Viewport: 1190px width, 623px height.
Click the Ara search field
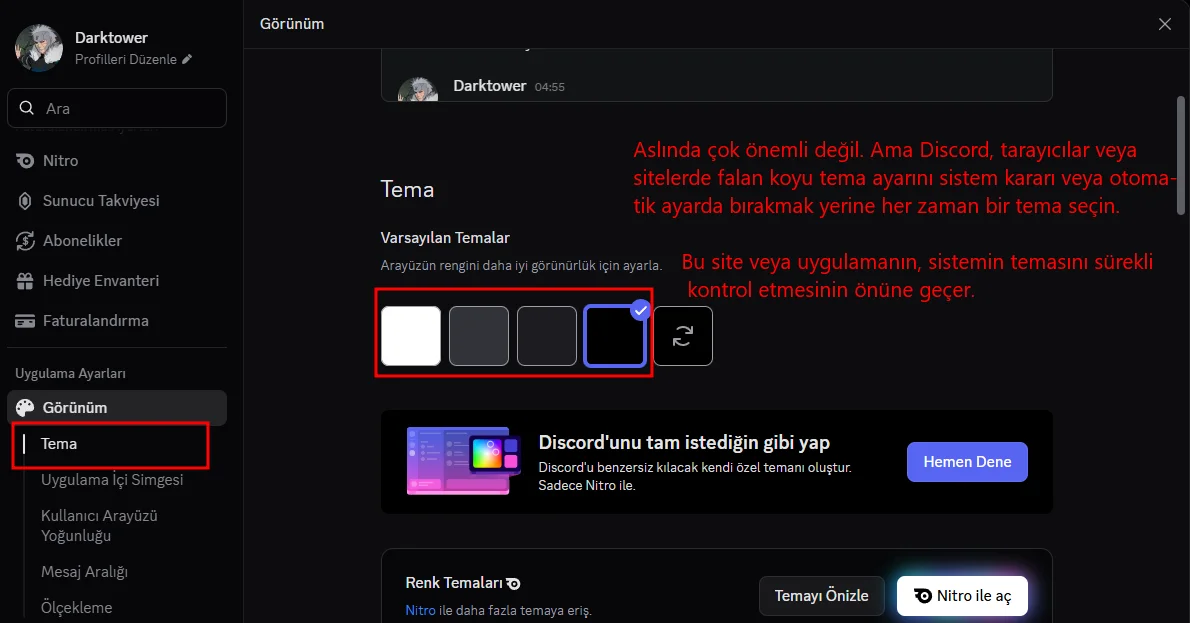(x=117, y=108)
